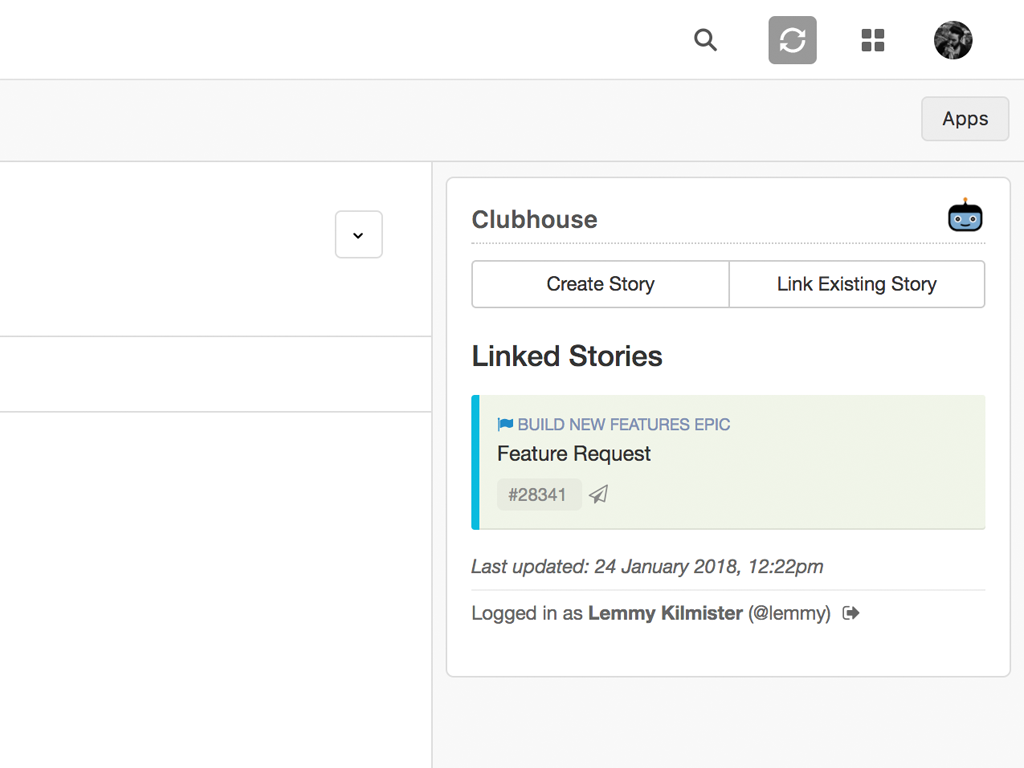This screenshot has width=1024, height=768.
Task: Select the Link Existing Story button
Action: coord(857,284)
